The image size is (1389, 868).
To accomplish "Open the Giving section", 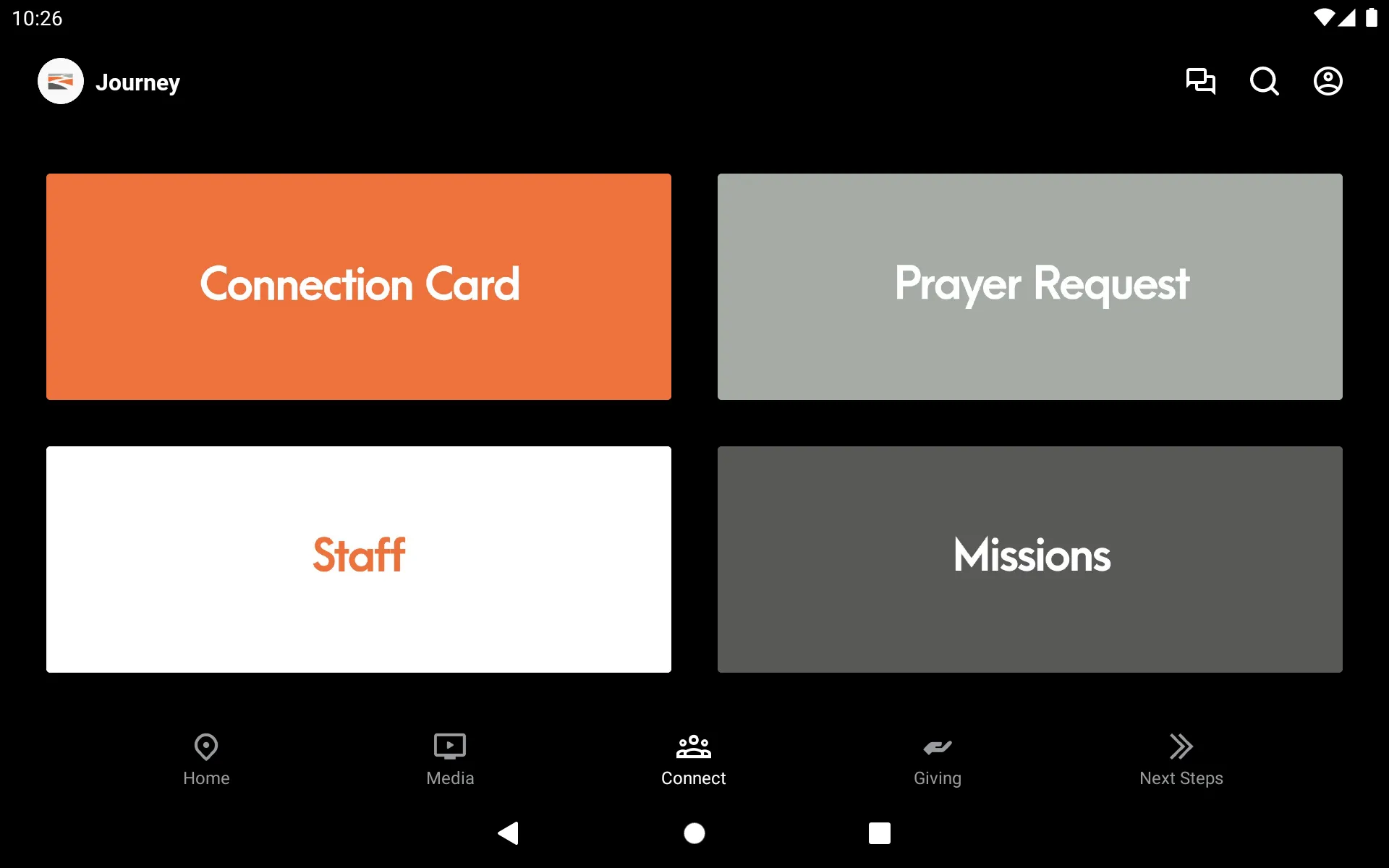I will (937, 757).
